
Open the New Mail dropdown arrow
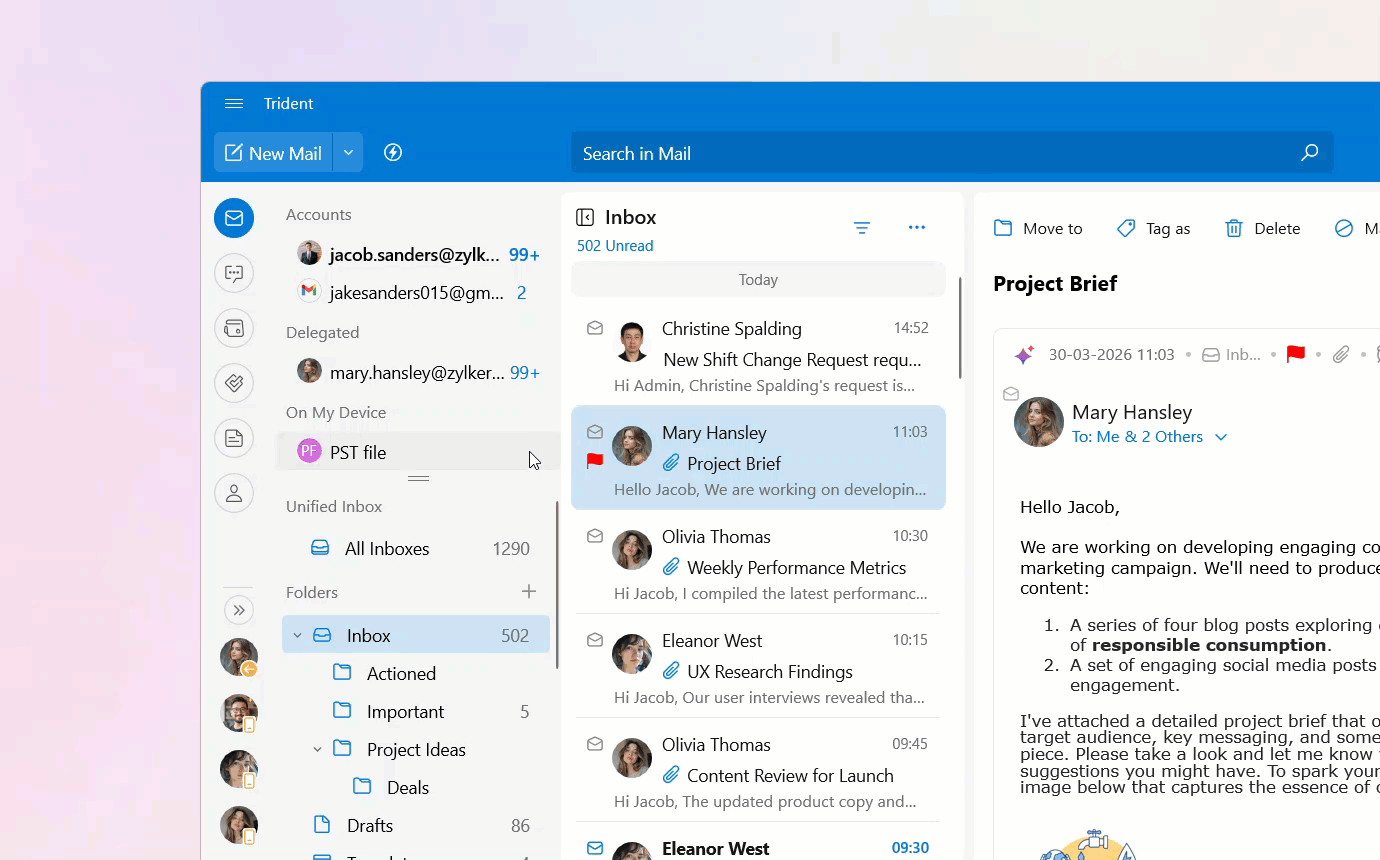point(348,152)
